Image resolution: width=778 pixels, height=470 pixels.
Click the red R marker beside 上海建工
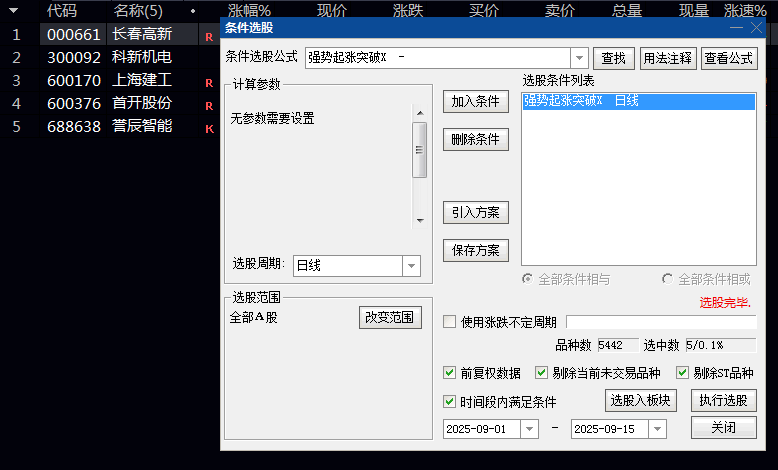pyautogui.click(x=209, y=83)
